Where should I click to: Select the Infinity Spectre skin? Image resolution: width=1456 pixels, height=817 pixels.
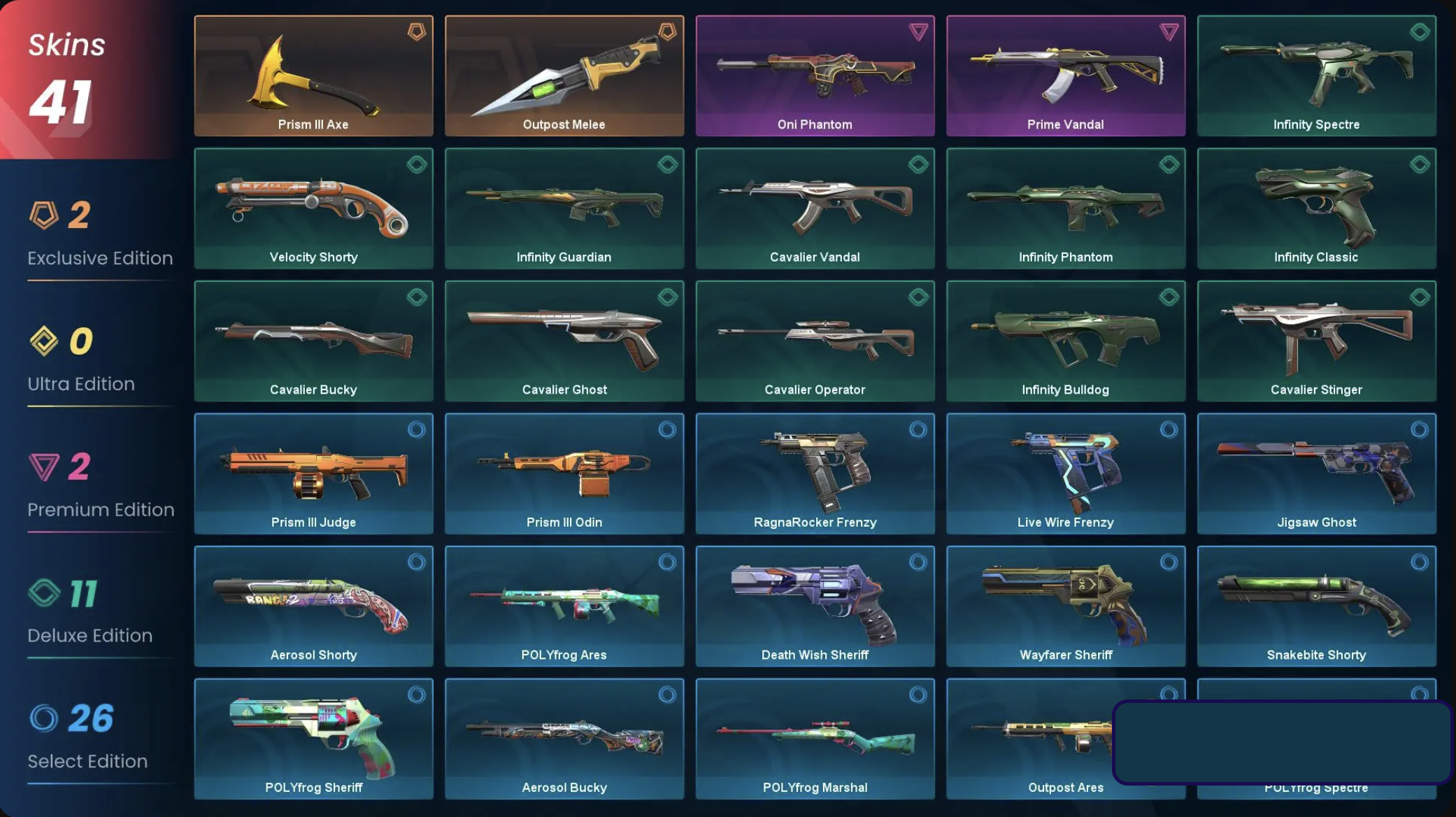(x=1316, y=76)
